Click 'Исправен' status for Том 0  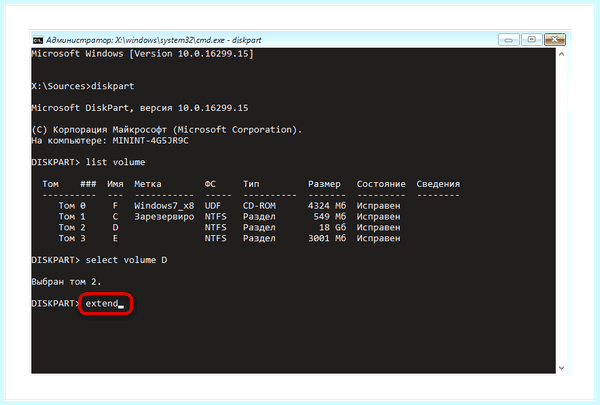tap(378, 206)
